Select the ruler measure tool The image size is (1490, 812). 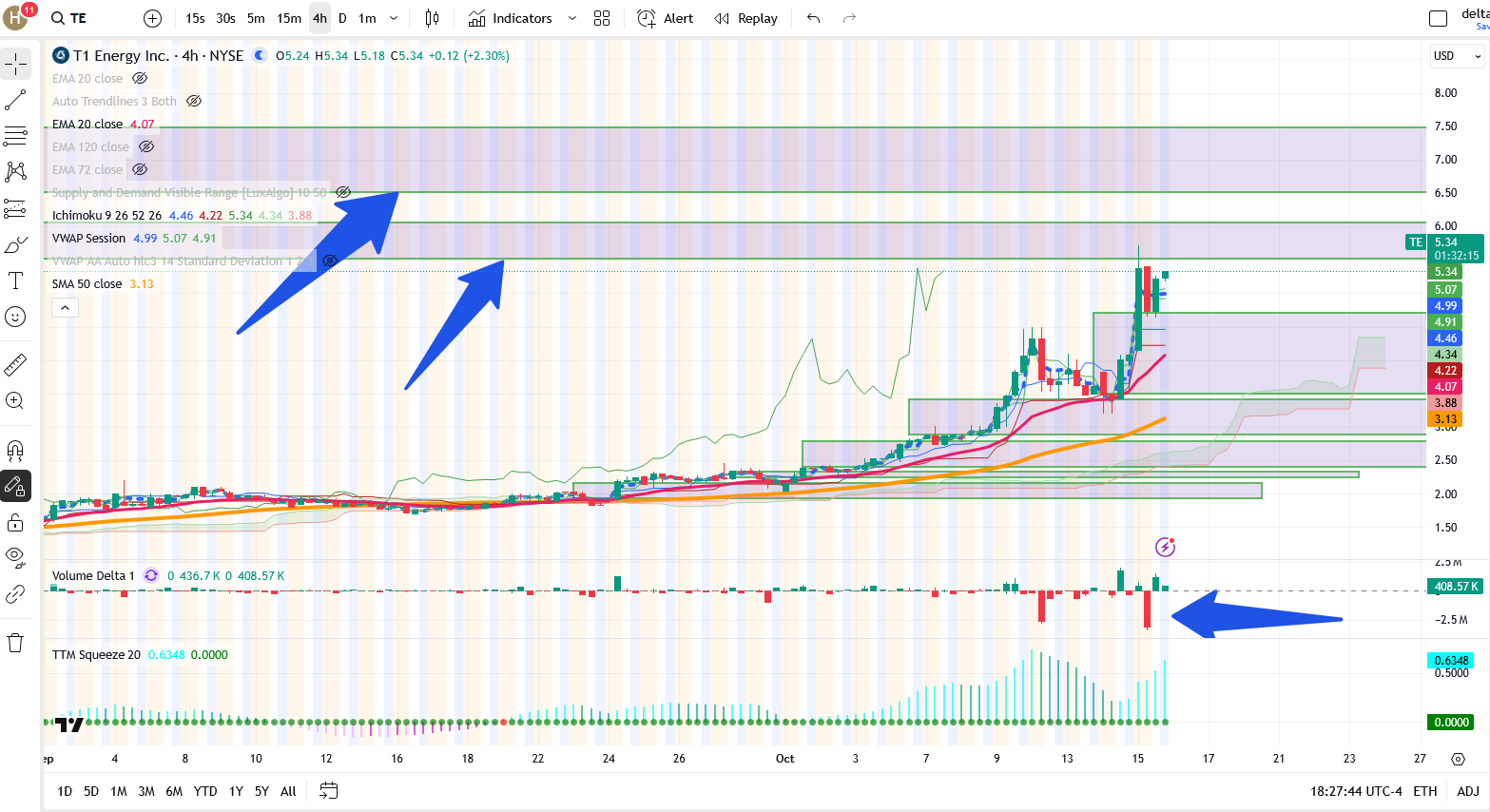(15, 364)
